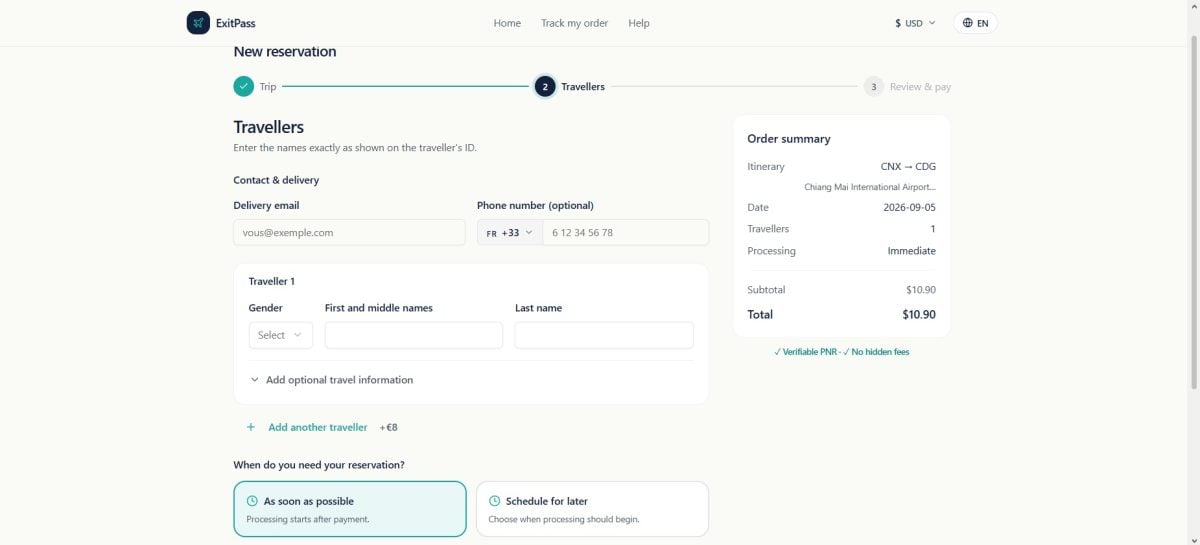Click the New reservation heading
This screenshot has height=545, width=1200.
point(285,52)
